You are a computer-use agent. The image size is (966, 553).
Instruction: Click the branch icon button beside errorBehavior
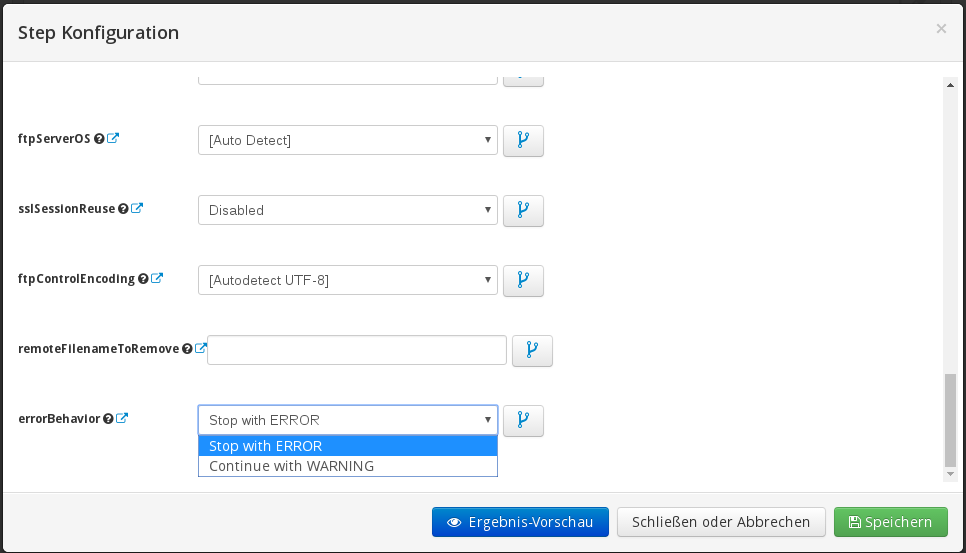[522, 421]
